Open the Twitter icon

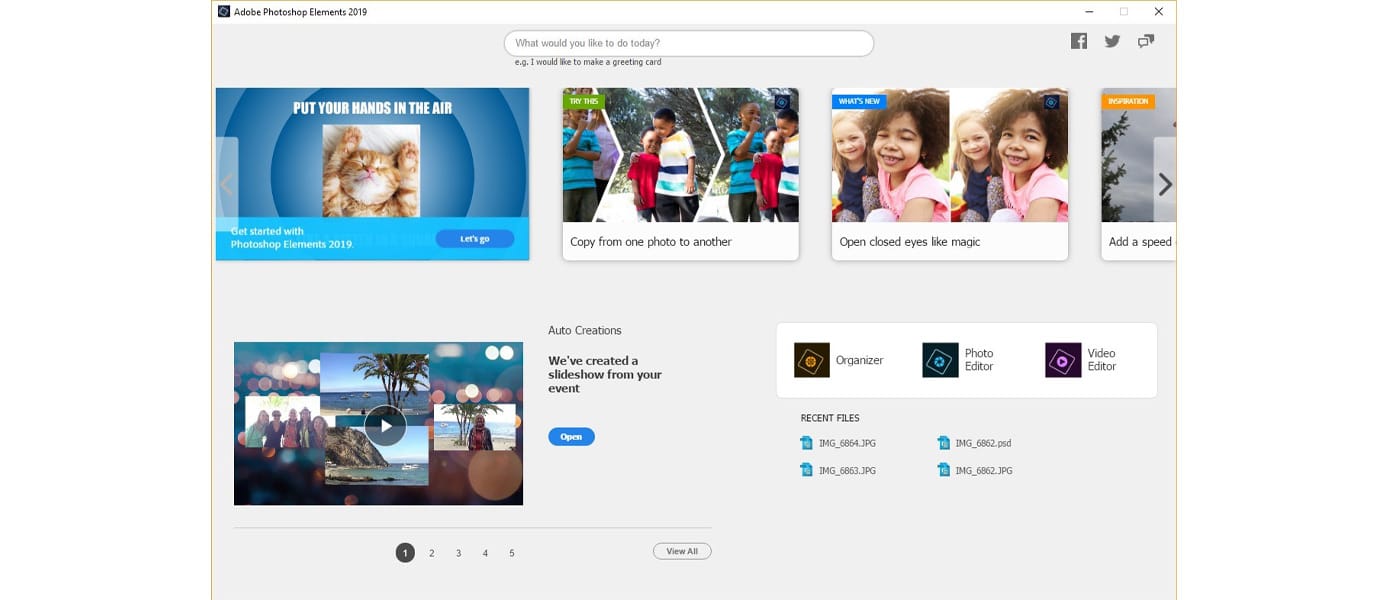point(1112,41)
